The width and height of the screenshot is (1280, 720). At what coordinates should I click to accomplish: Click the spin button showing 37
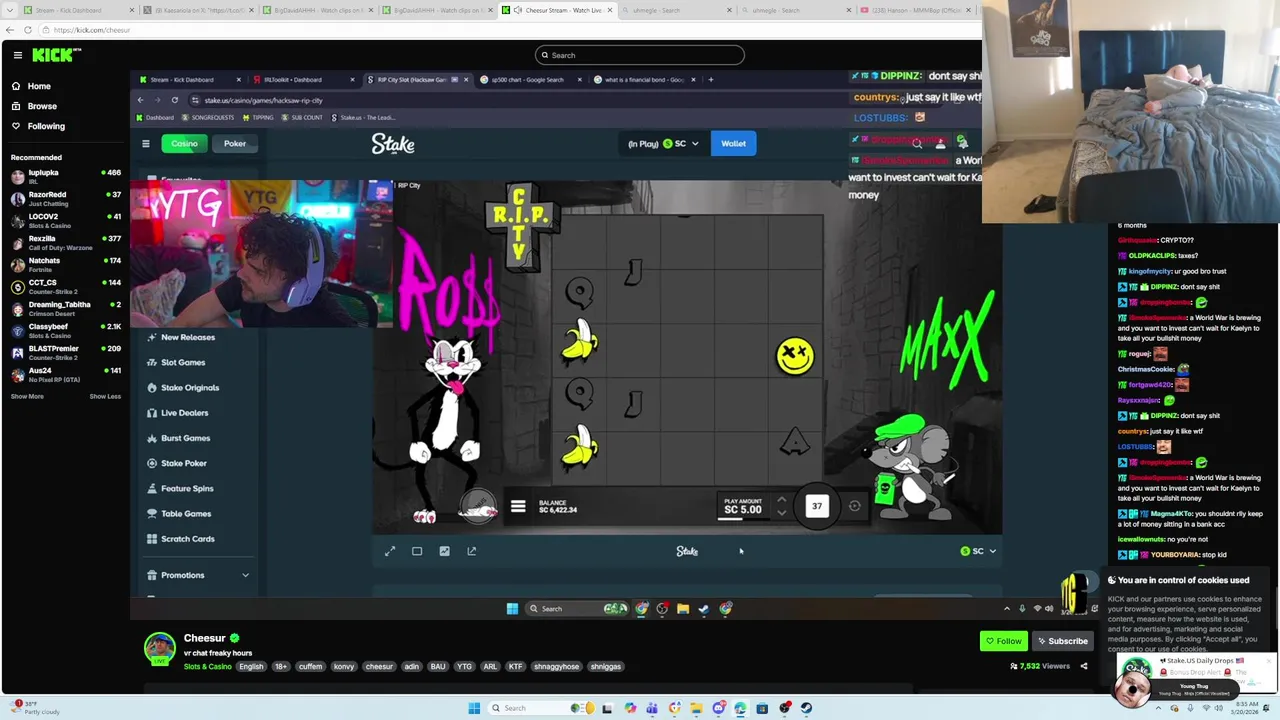[x=817, y=506]
